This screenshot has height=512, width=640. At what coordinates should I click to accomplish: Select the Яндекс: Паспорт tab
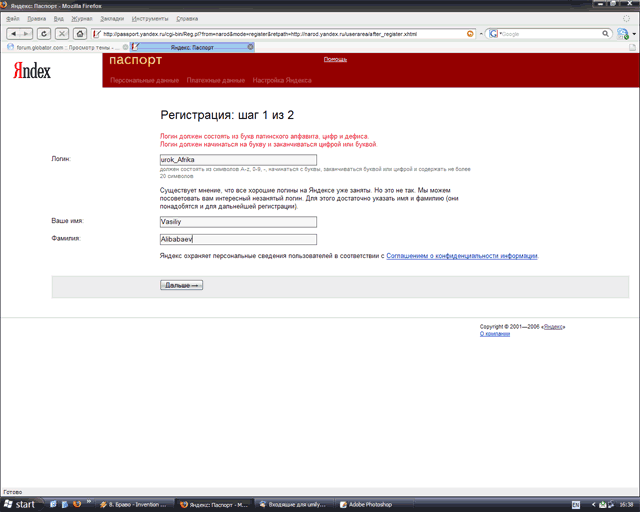(x=192, y=47)
